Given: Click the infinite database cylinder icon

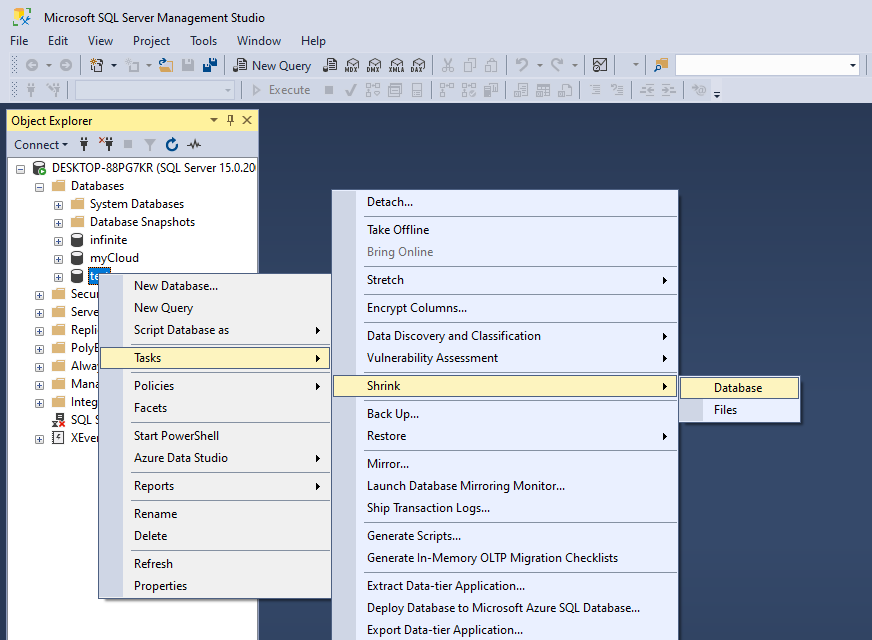Looking at the screenshot, I should [77, 240].
